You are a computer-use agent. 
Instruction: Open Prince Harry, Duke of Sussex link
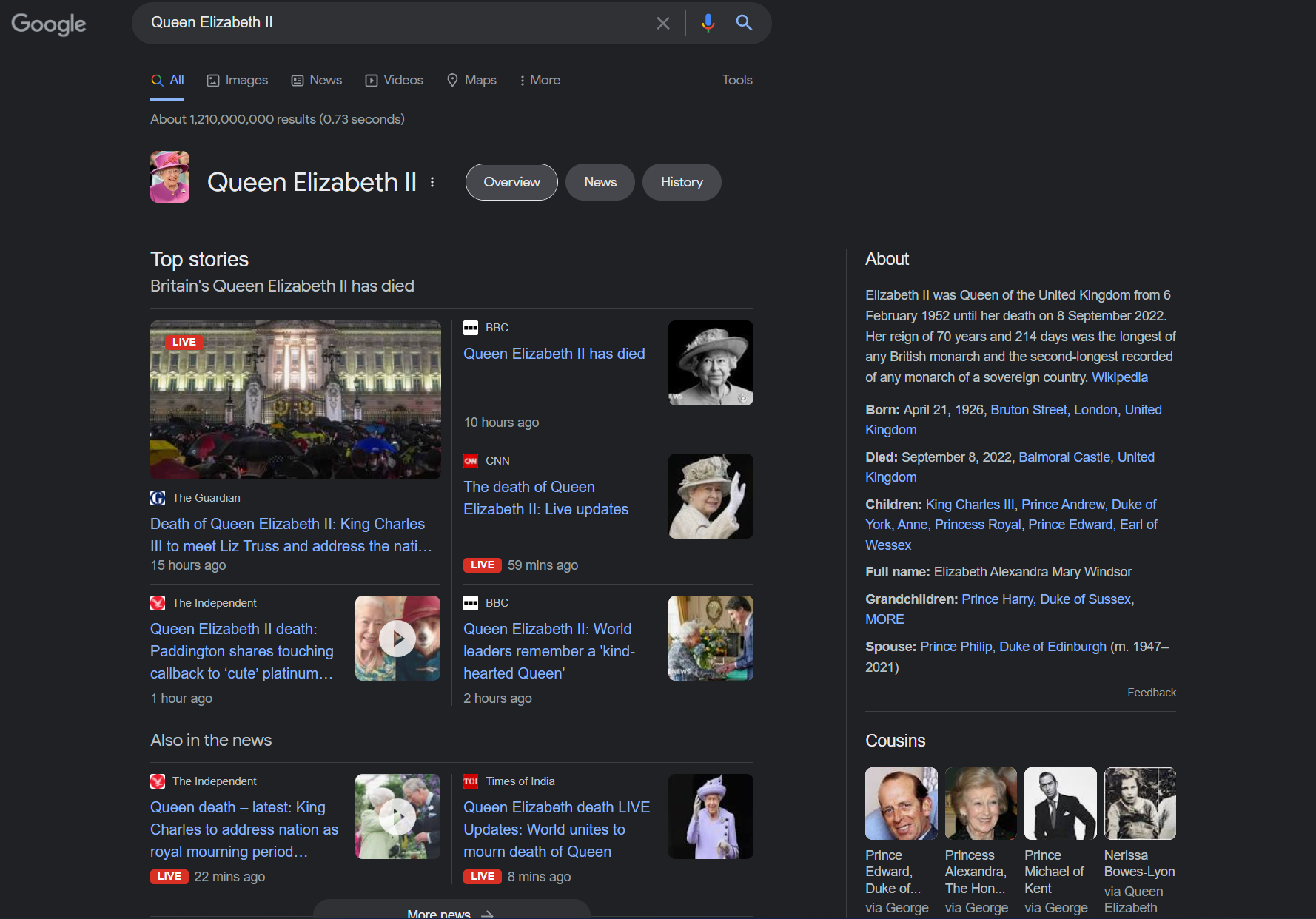coord(1047,599)
